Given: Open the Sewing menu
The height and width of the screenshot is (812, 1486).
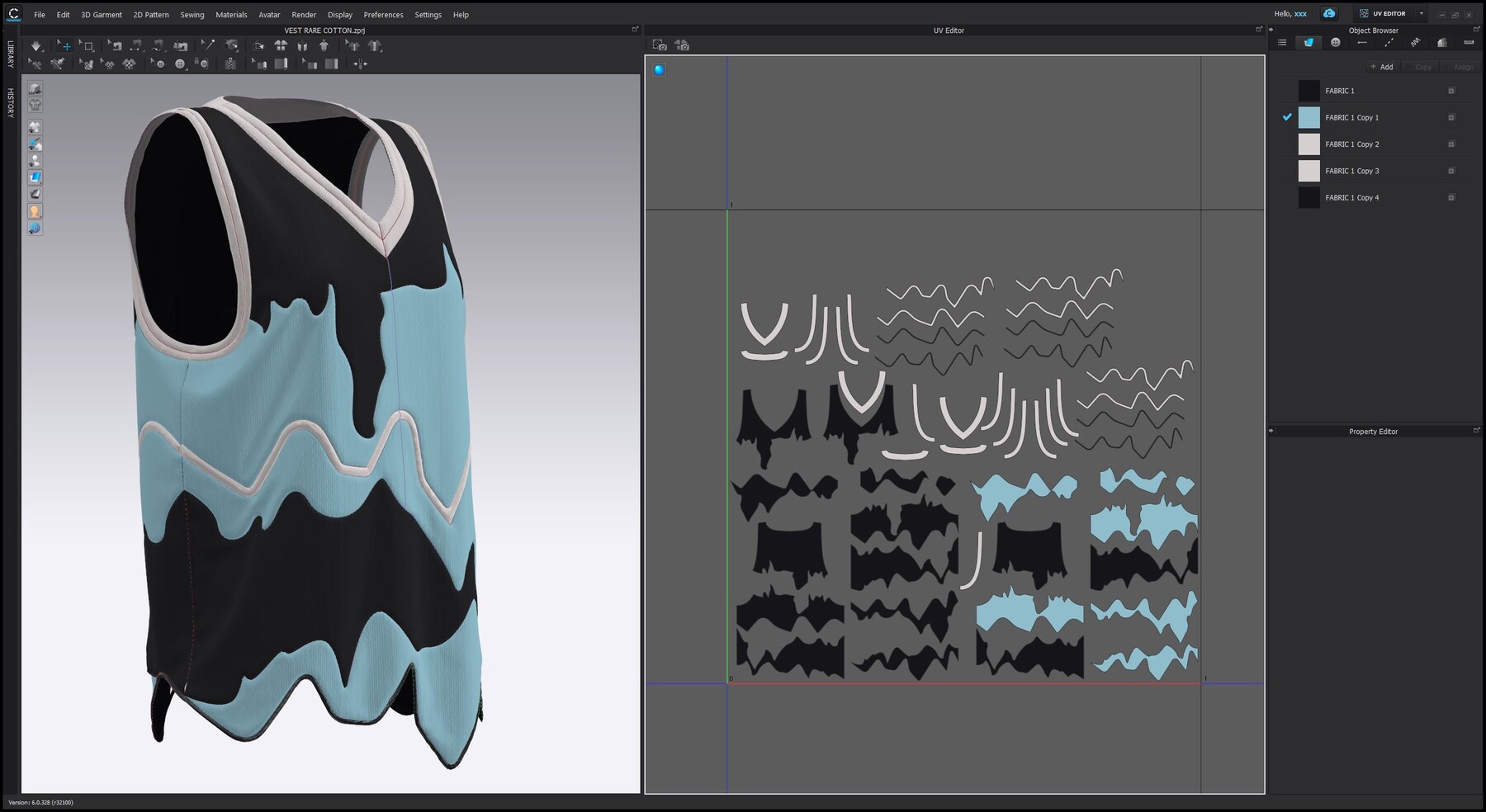Looking at the screenshot, I should click(x=192, y=14).
